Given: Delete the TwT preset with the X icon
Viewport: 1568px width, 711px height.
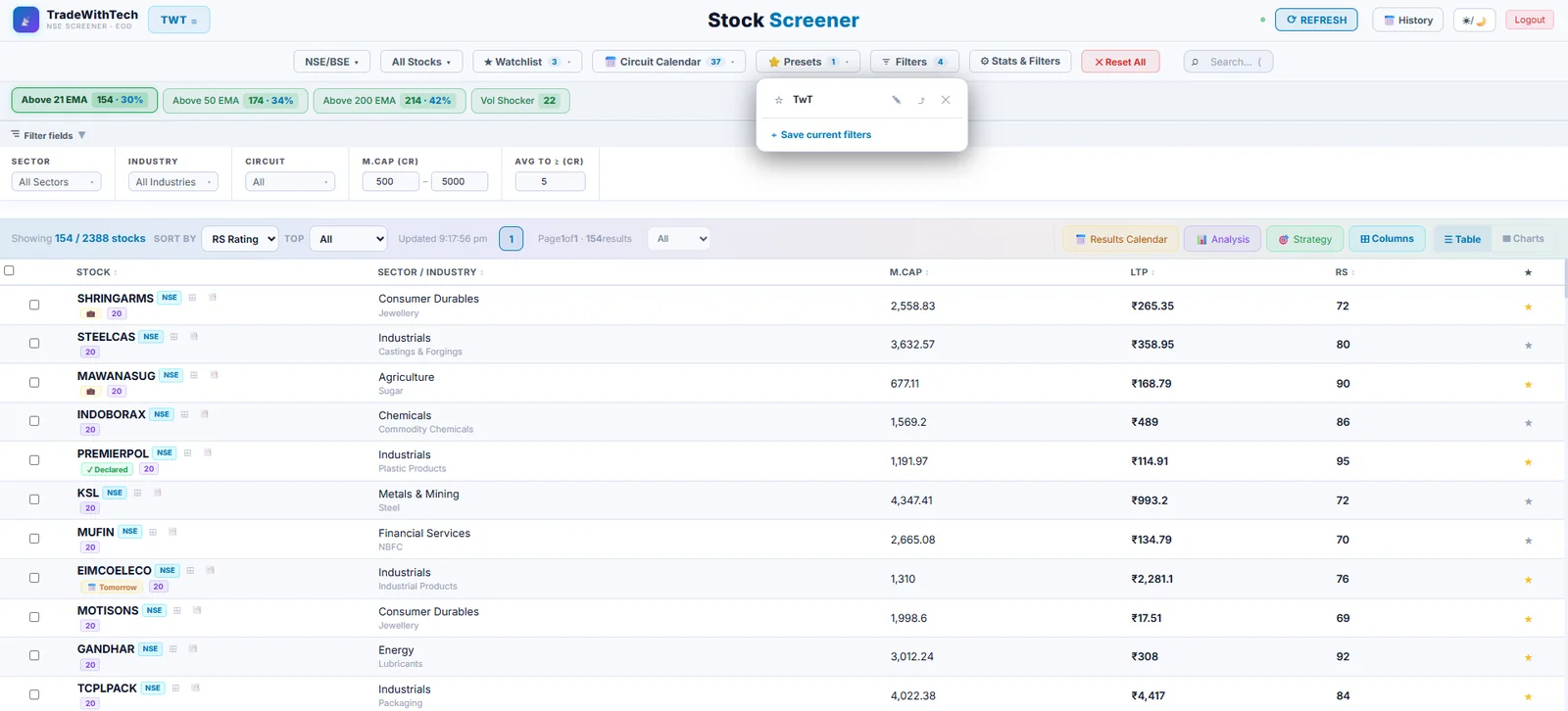Looking at the screenshot, I should pyautogui.click(x=946, y=100).
